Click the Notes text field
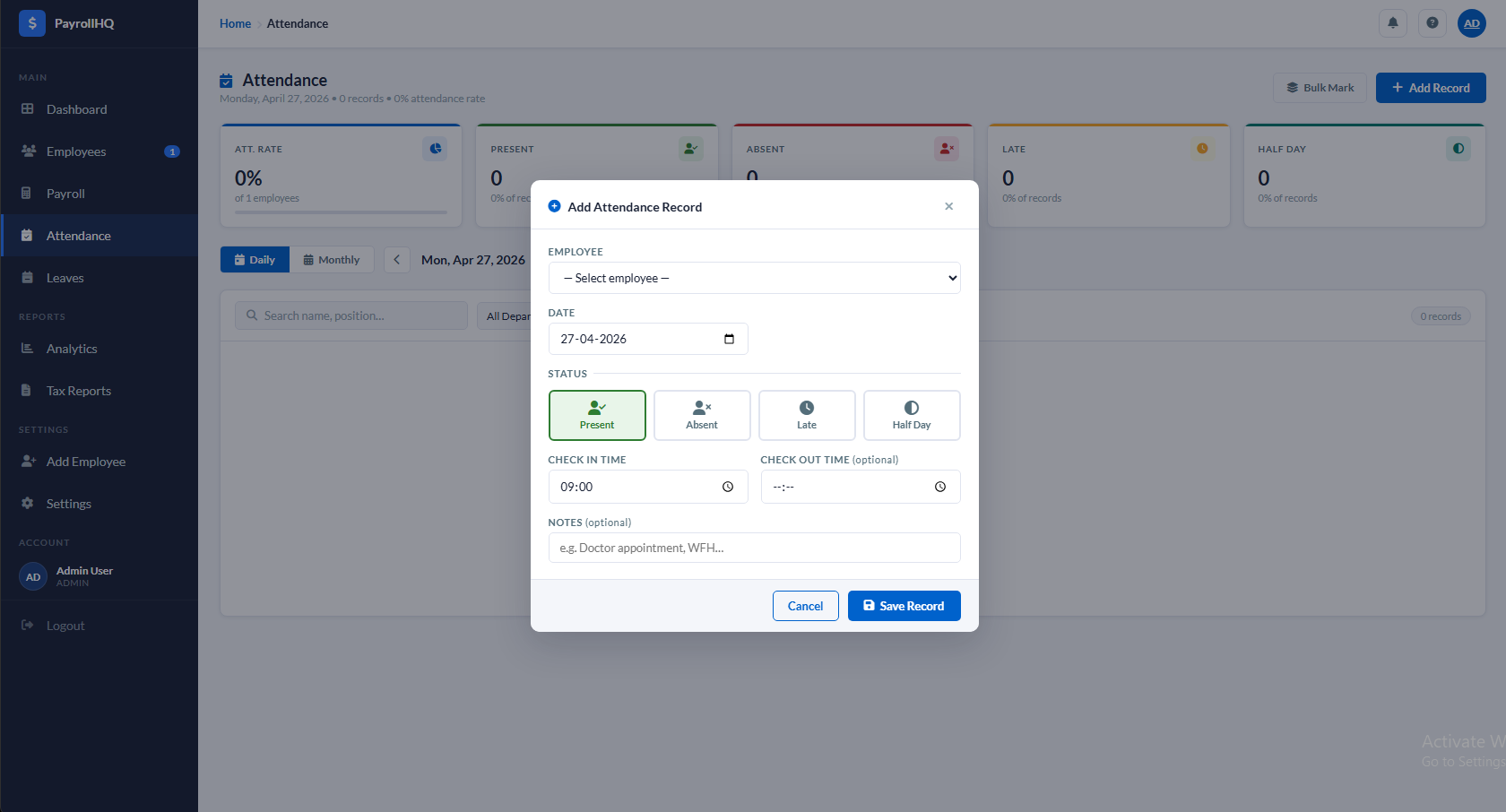 [x=754, y=548]
